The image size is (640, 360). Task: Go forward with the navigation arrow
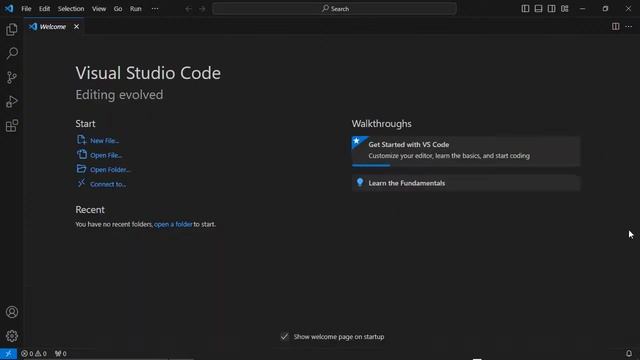click(202, 9)
